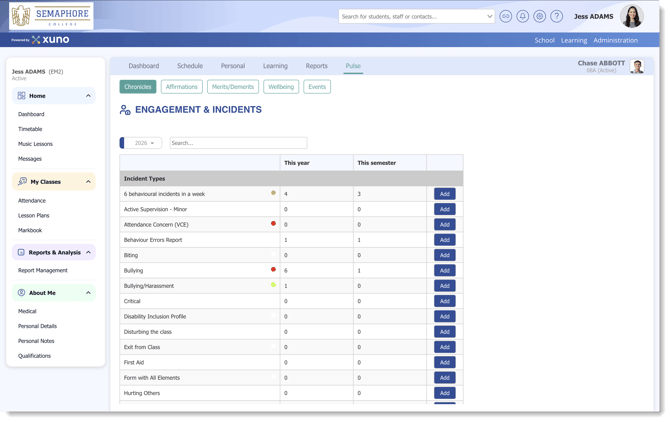670x422 pixels.
Task: Switch to the Learning tab
Action: click(x=275, y=66)
